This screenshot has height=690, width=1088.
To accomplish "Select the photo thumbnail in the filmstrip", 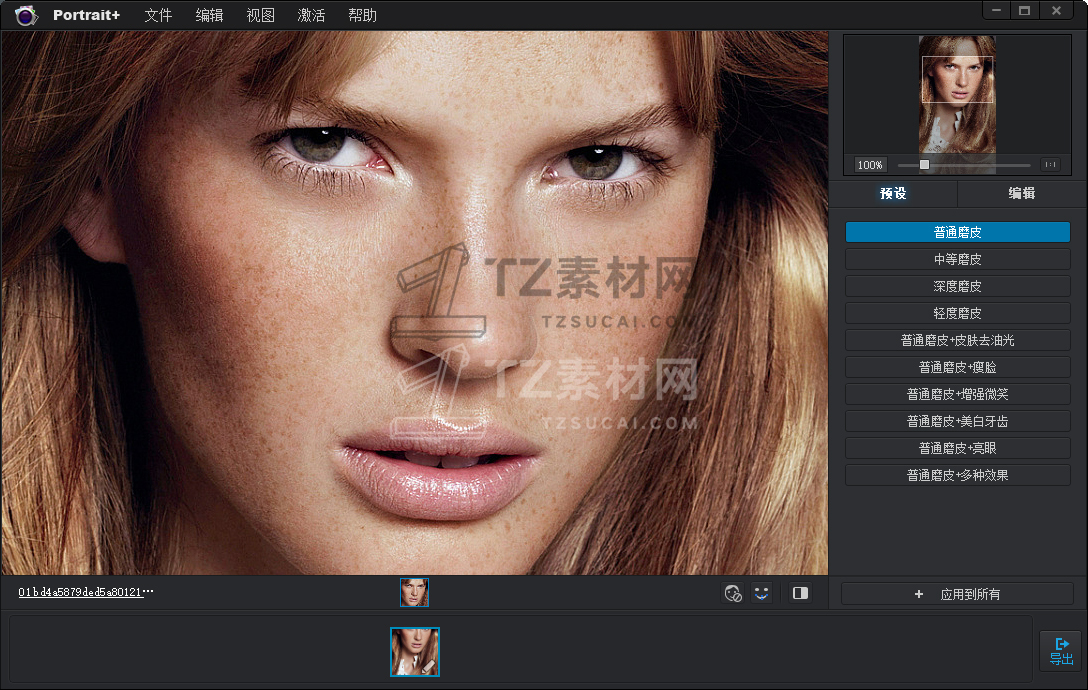I will click(x=415, y=652).
